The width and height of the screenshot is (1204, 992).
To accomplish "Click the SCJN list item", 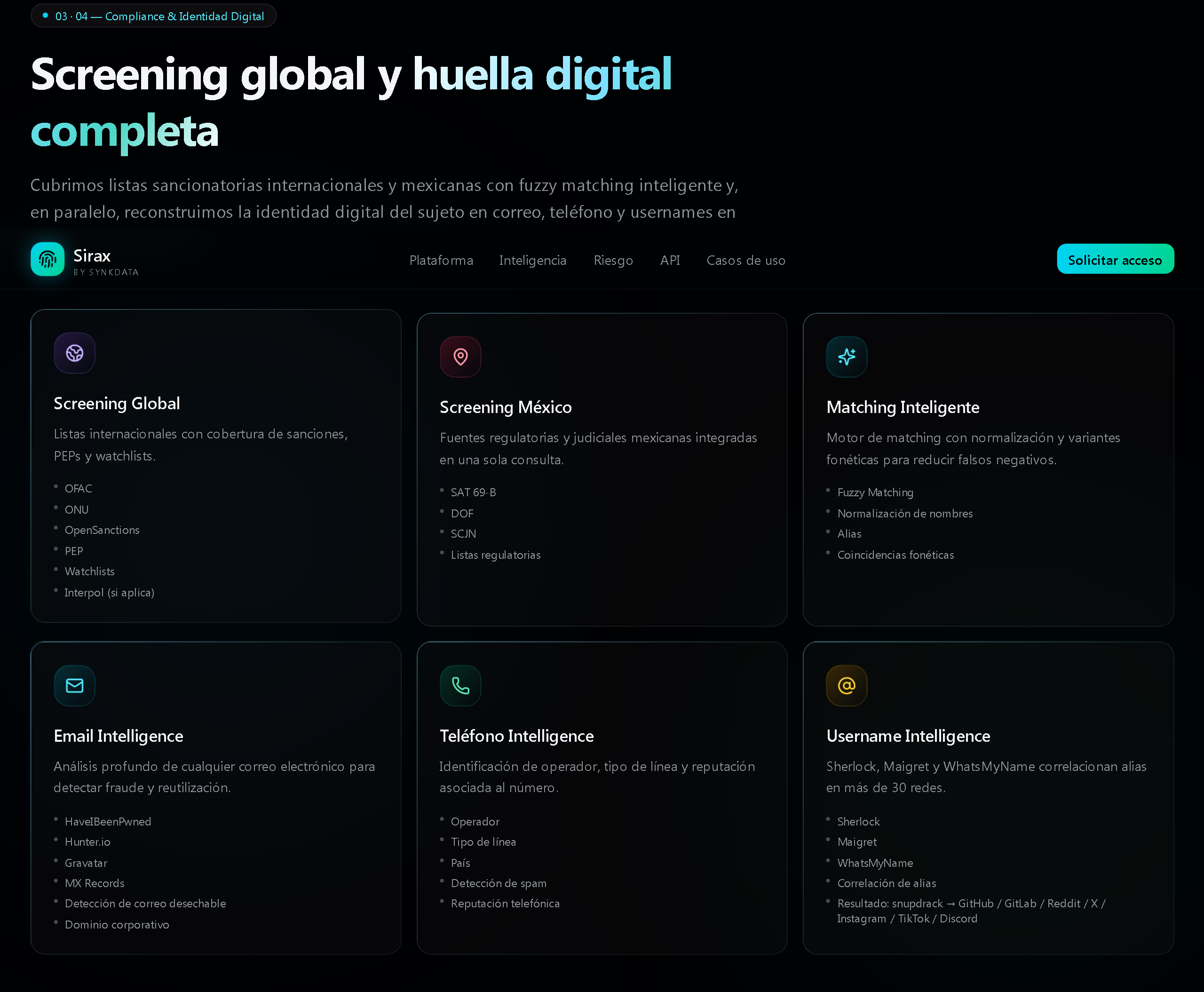I will pos(463,534).
